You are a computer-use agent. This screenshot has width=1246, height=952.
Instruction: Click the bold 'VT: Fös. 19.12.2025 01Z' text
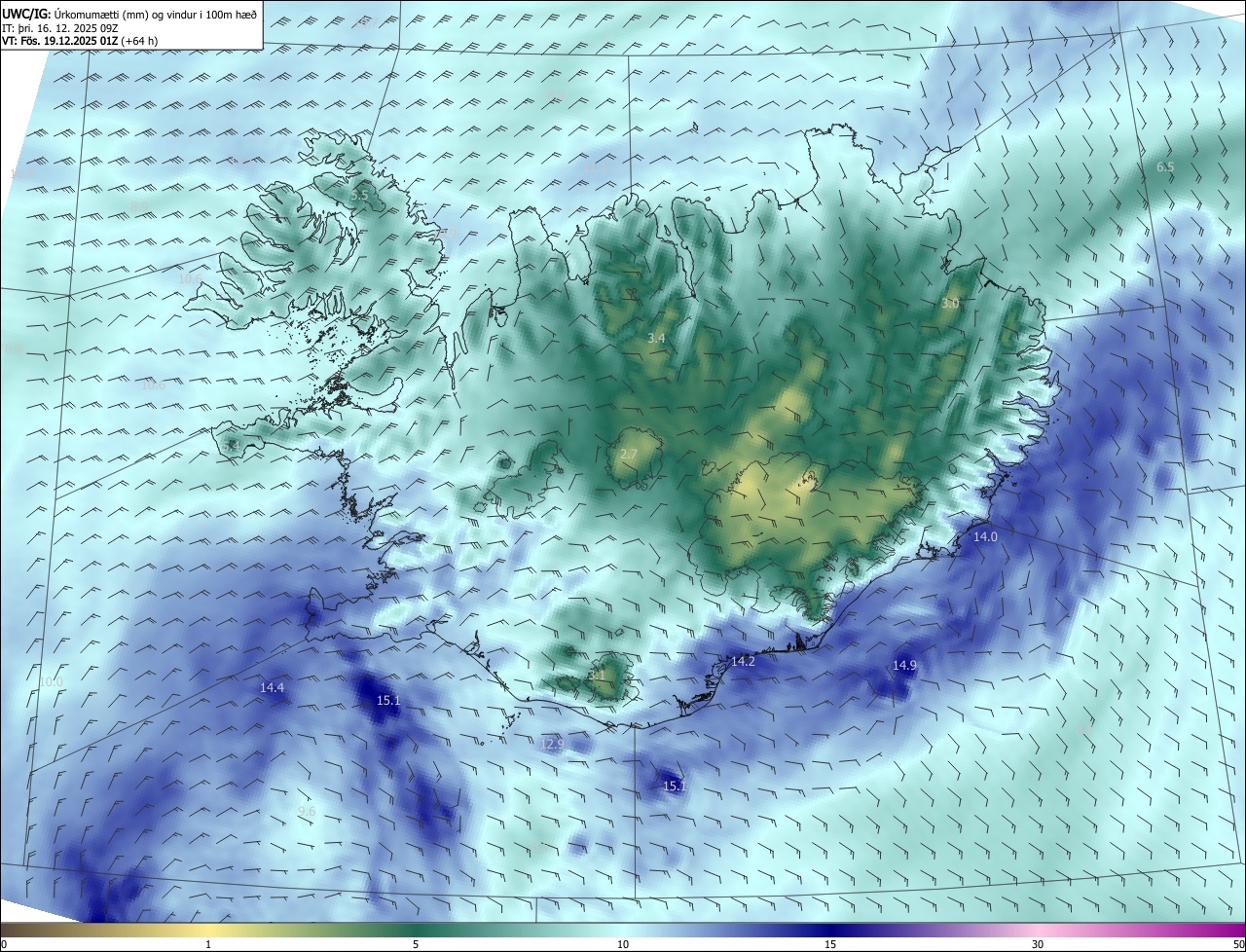point(59,41)
